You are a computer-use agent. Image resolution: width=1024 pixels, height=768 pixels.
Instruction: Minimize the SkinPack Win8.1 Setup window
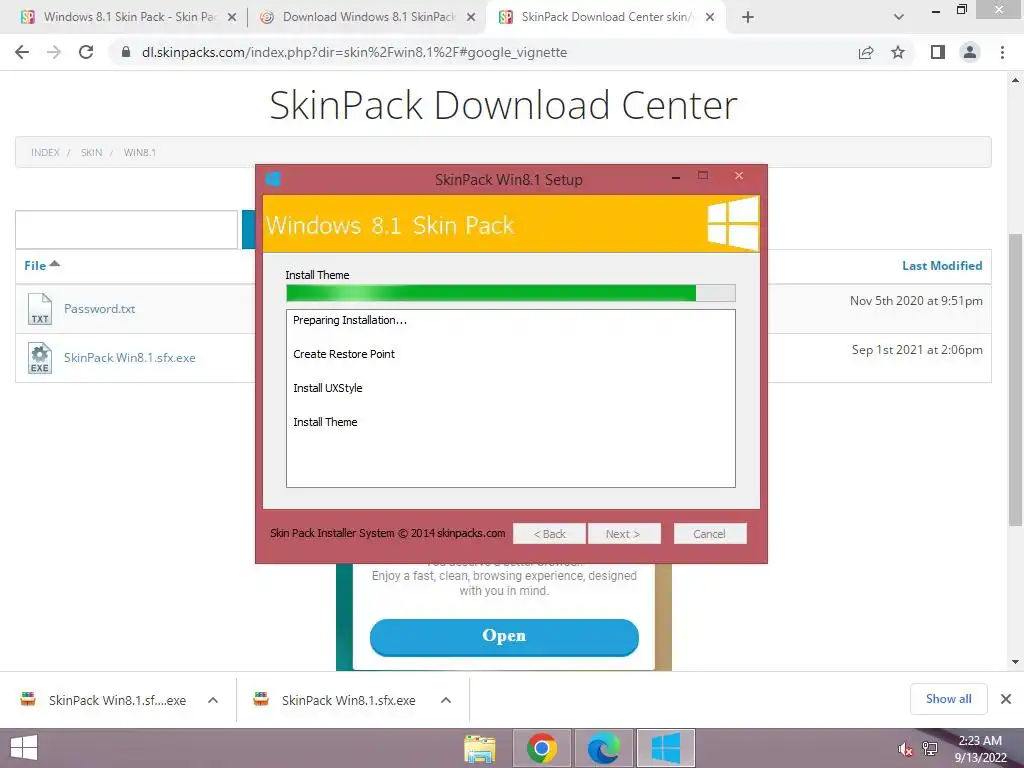pos(676,177)
